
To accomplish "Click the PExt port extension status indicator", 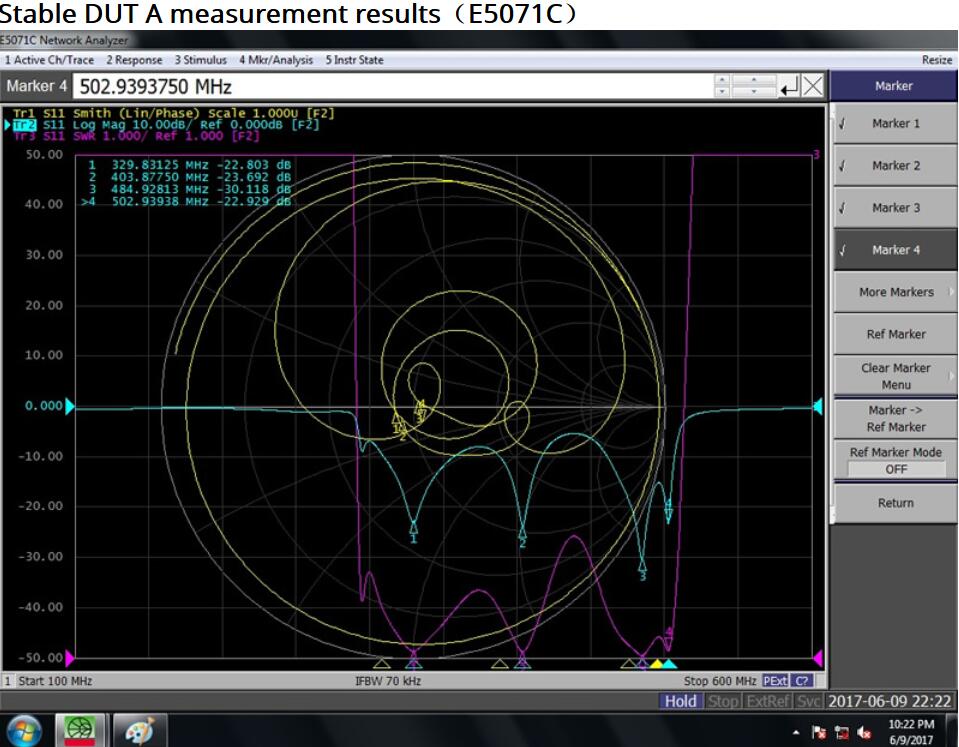I will click(775, 681).
